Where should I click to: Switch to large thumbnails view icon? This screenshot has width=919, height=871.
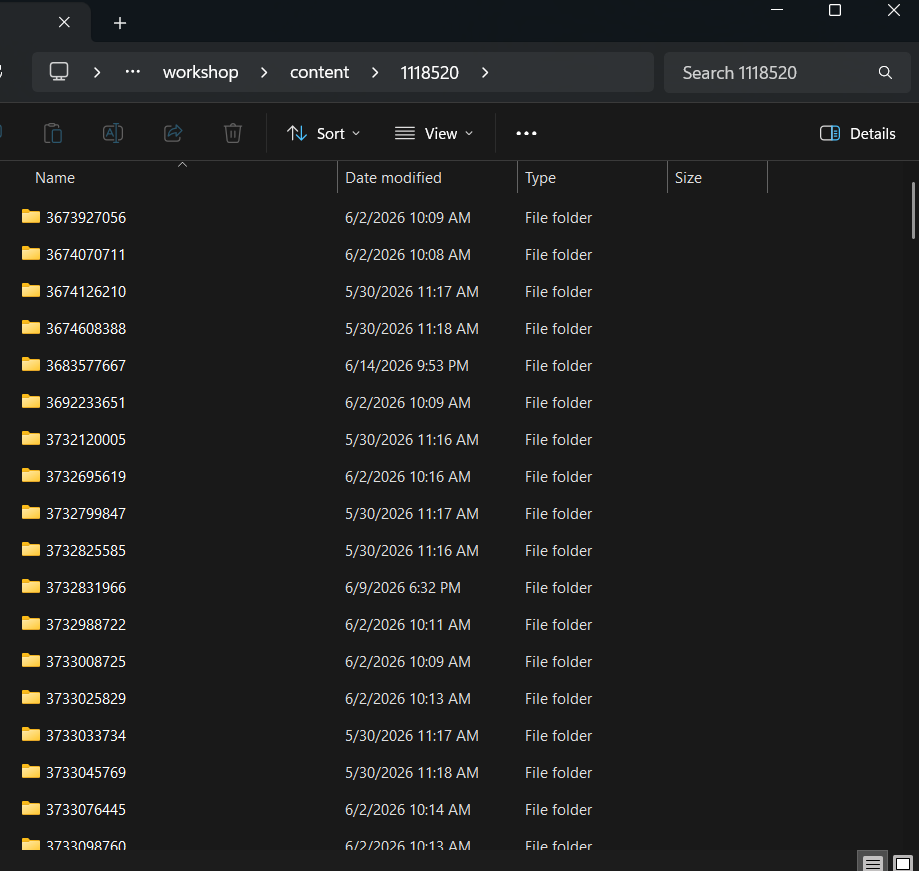click(x=903, y=863)
